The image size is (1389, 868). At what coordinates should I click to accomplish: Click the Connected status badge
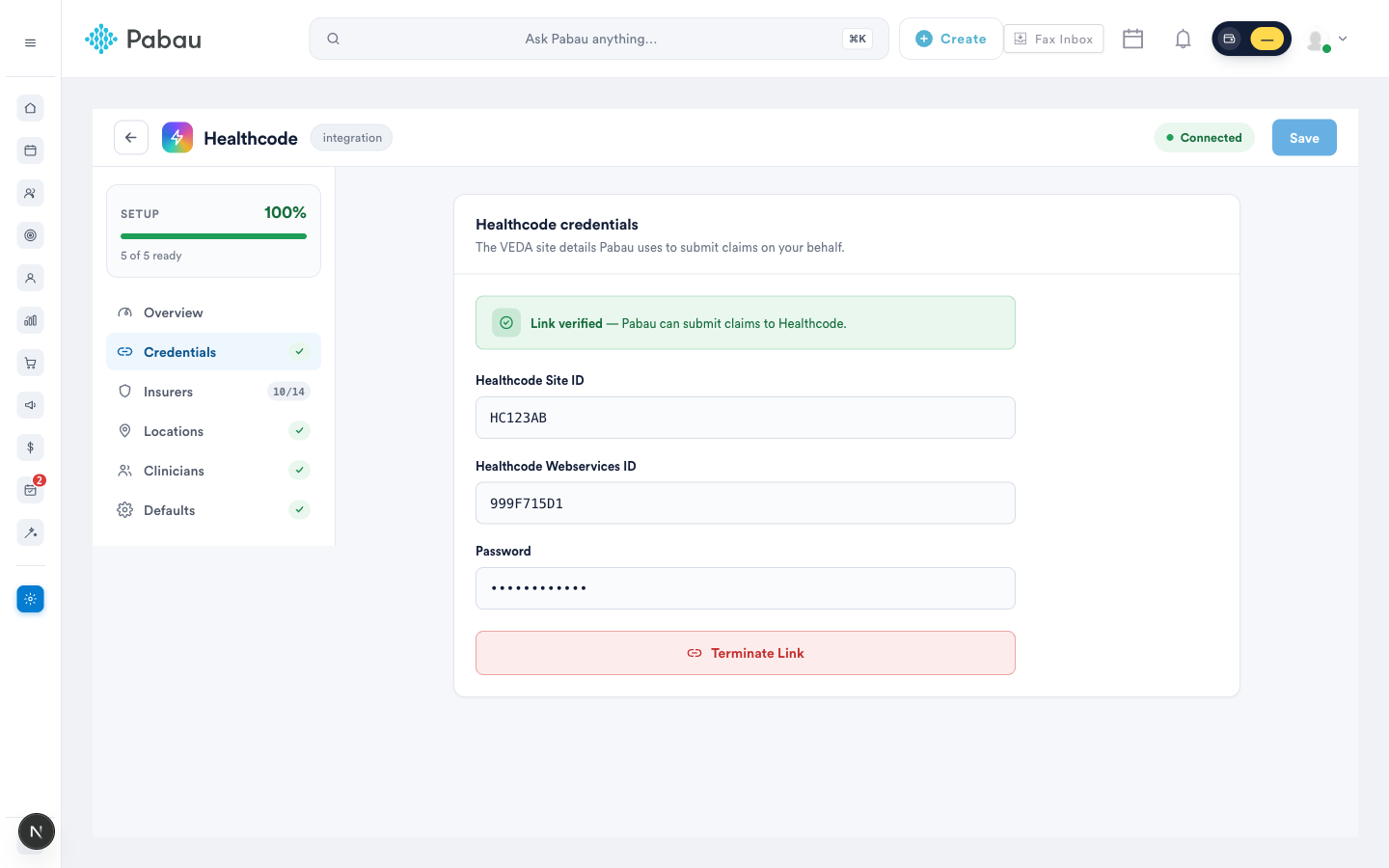[1204, 138]
